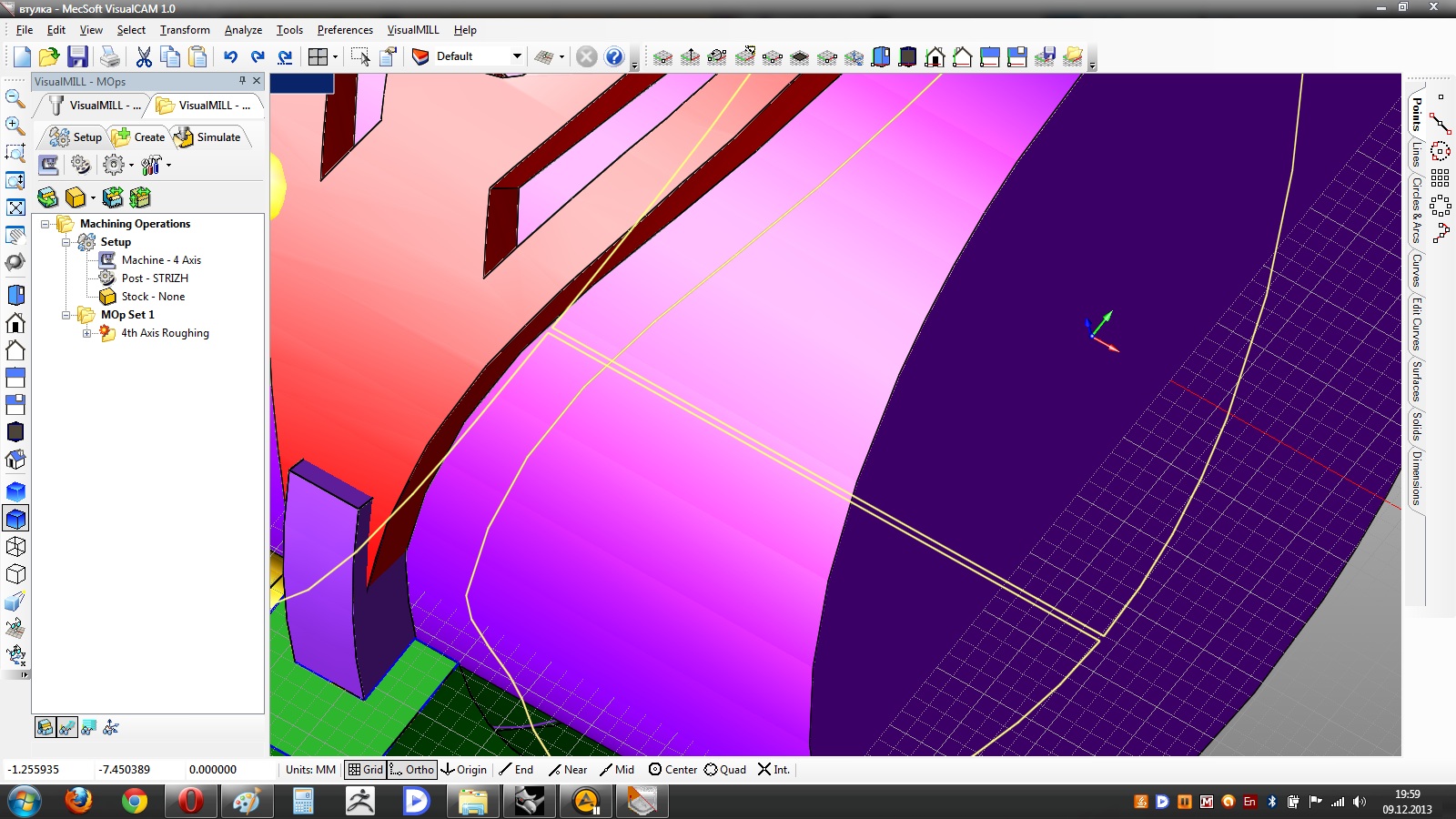Open the Analyze menu
Viewport: 1456px width, 819px height.
[x=243, y=30]
